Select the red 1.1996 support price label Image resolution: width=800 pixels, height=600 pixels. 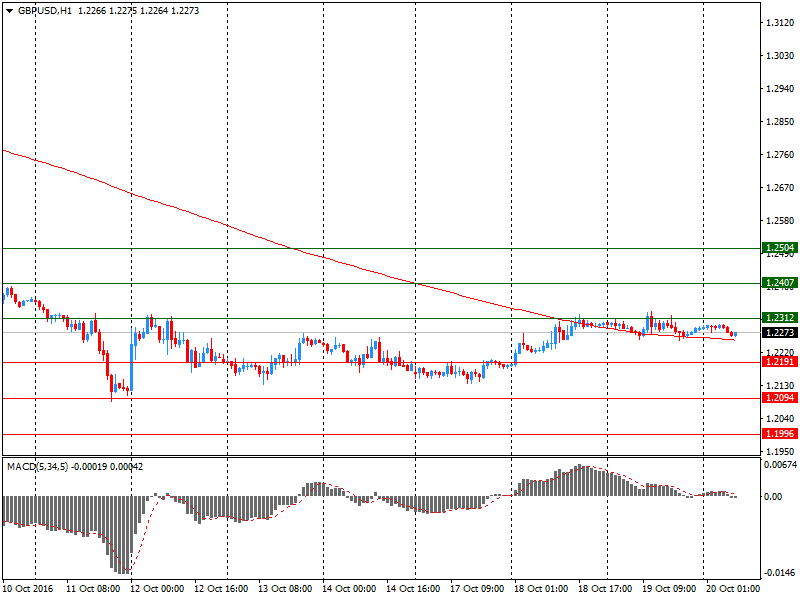point(780,434)
